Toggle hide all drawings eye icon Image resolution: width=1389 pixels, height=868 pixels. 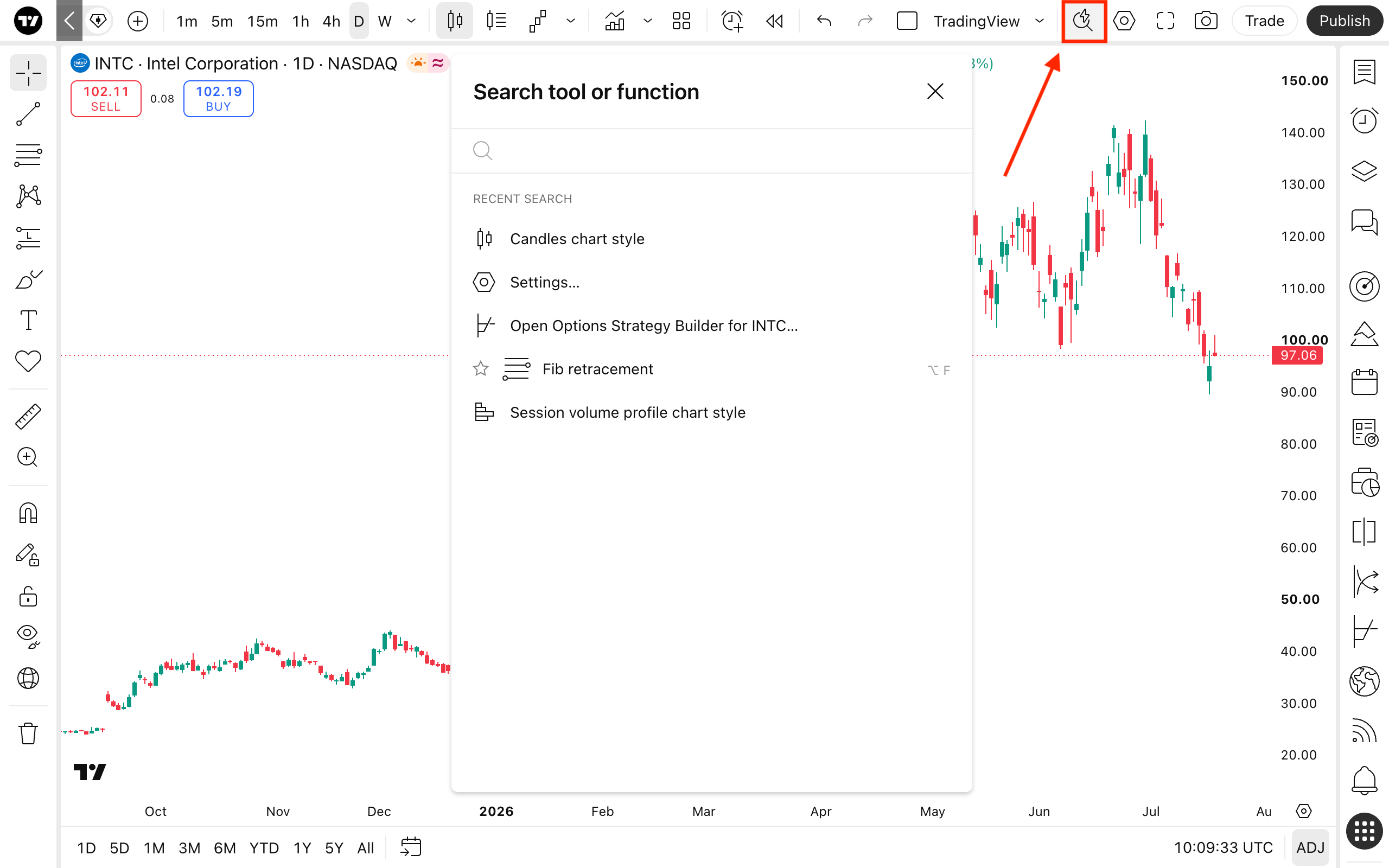click(x=28, y=636)
